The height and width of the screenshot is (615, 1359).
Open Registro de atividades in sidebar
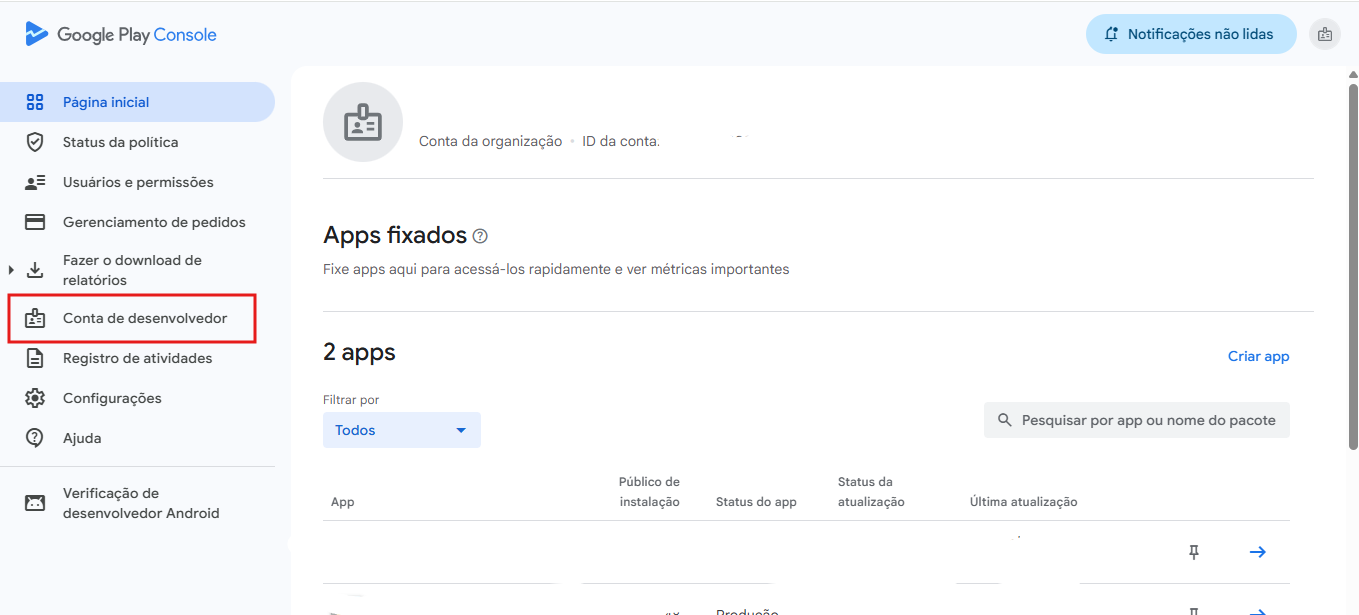(x=137, y=358)
